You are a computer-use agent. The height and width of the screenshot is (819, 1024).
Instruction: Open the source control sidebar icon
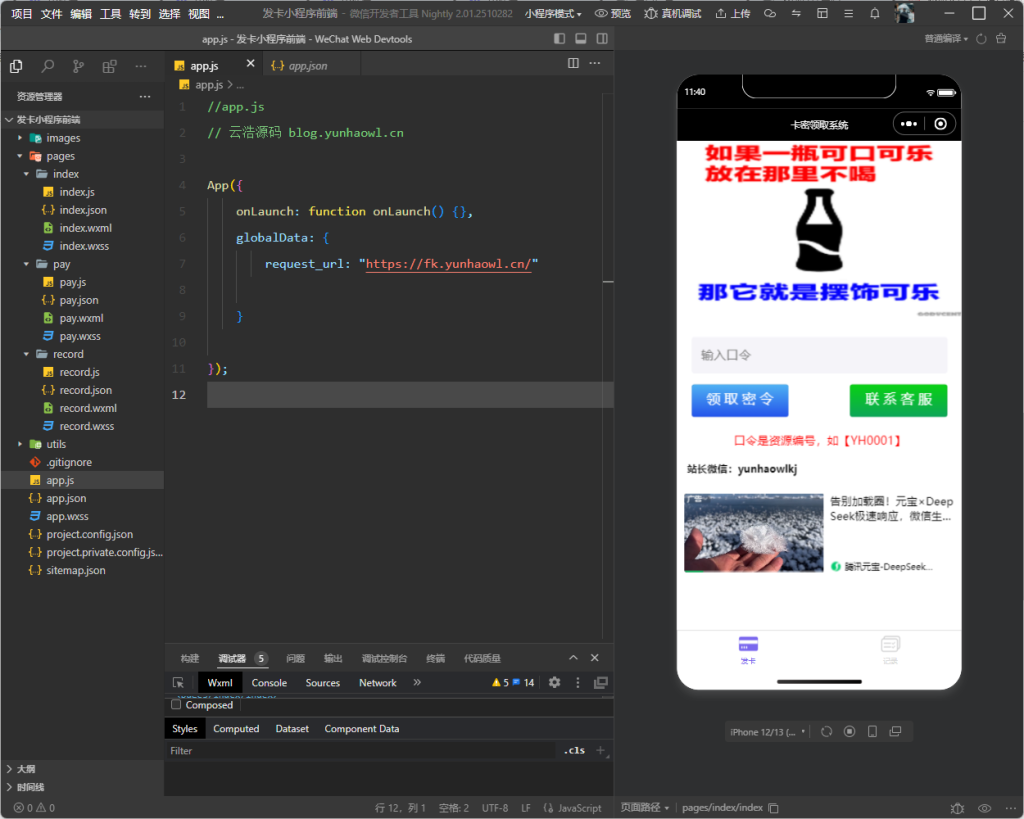pos(78,66)
